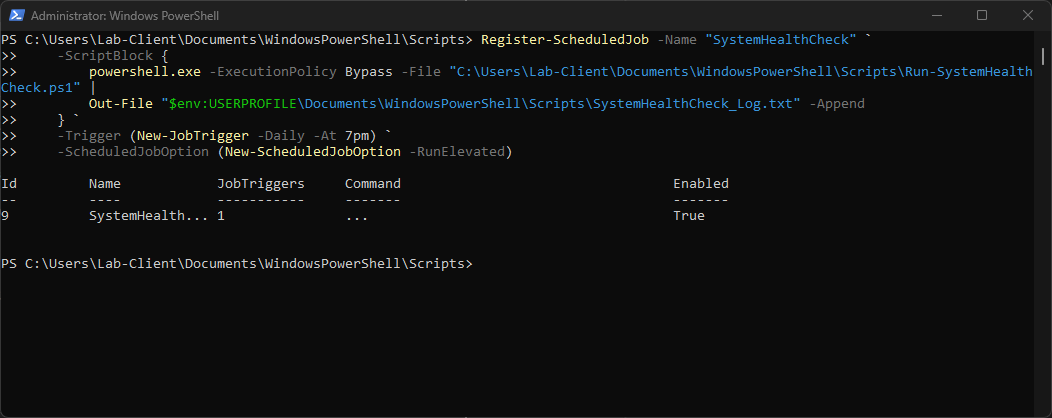Click the -Append parameter
The image size is (1052, 418).
coord(837,104)
